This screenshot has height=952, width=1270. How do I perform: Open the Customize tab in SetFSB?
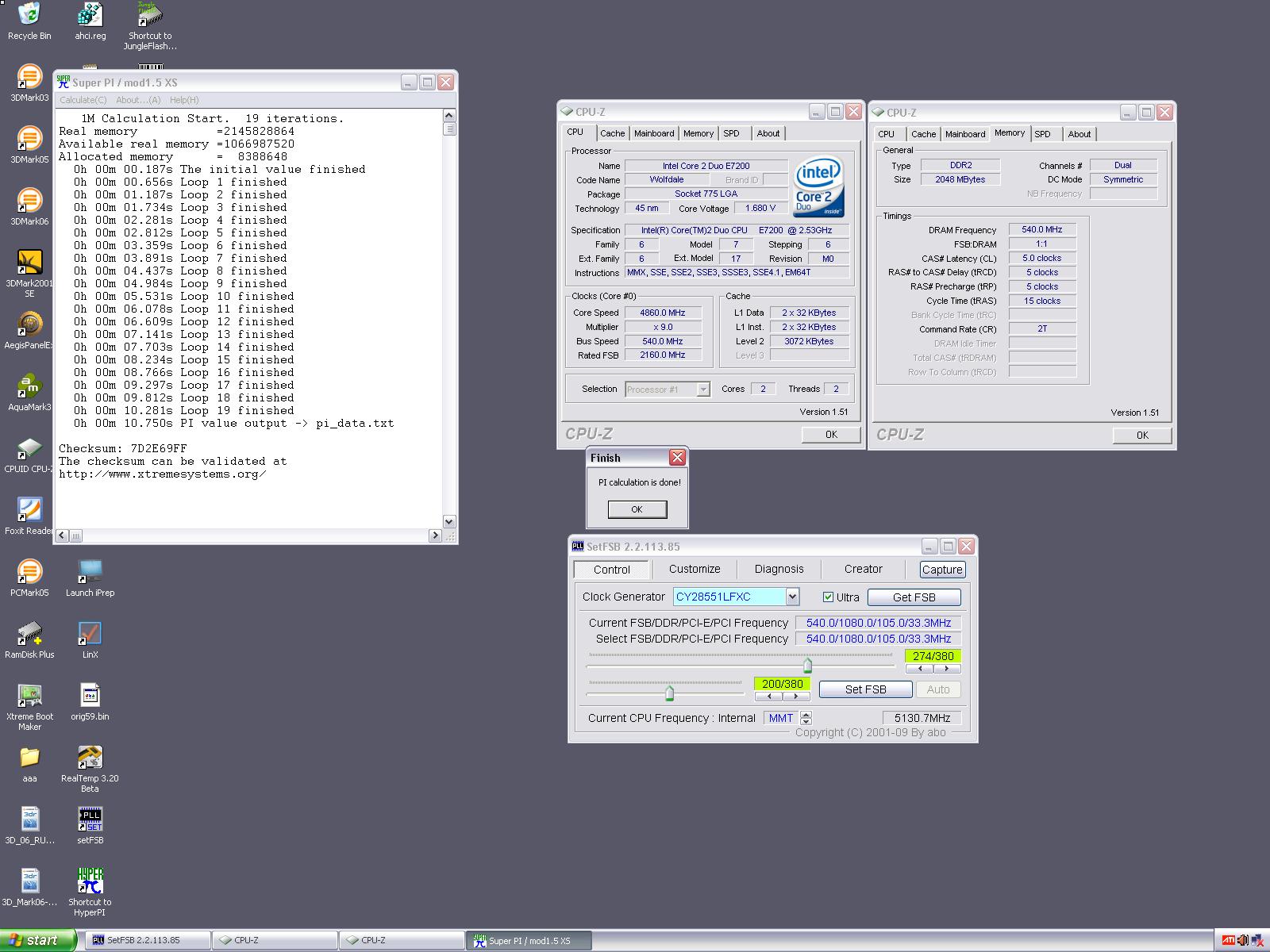[695, 569]
